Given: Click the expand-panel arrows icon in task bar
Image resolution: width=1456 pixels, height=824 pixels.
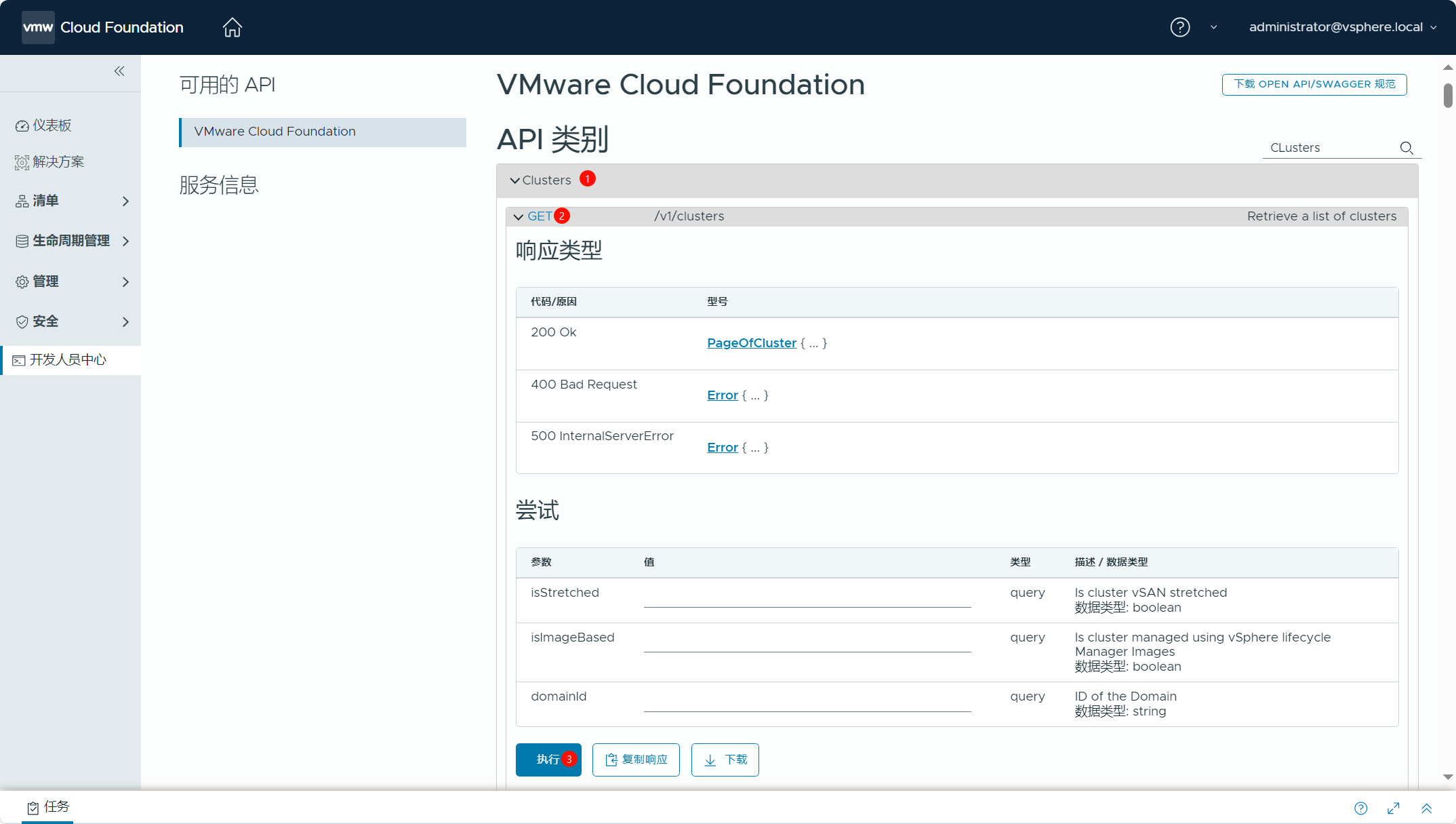Looking at the screenshot, I should [x=1394, y=808].
